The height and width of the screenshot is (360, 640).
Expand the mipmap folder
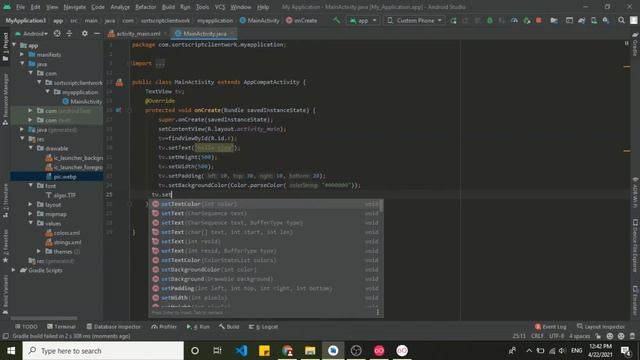tap(31, 214)
